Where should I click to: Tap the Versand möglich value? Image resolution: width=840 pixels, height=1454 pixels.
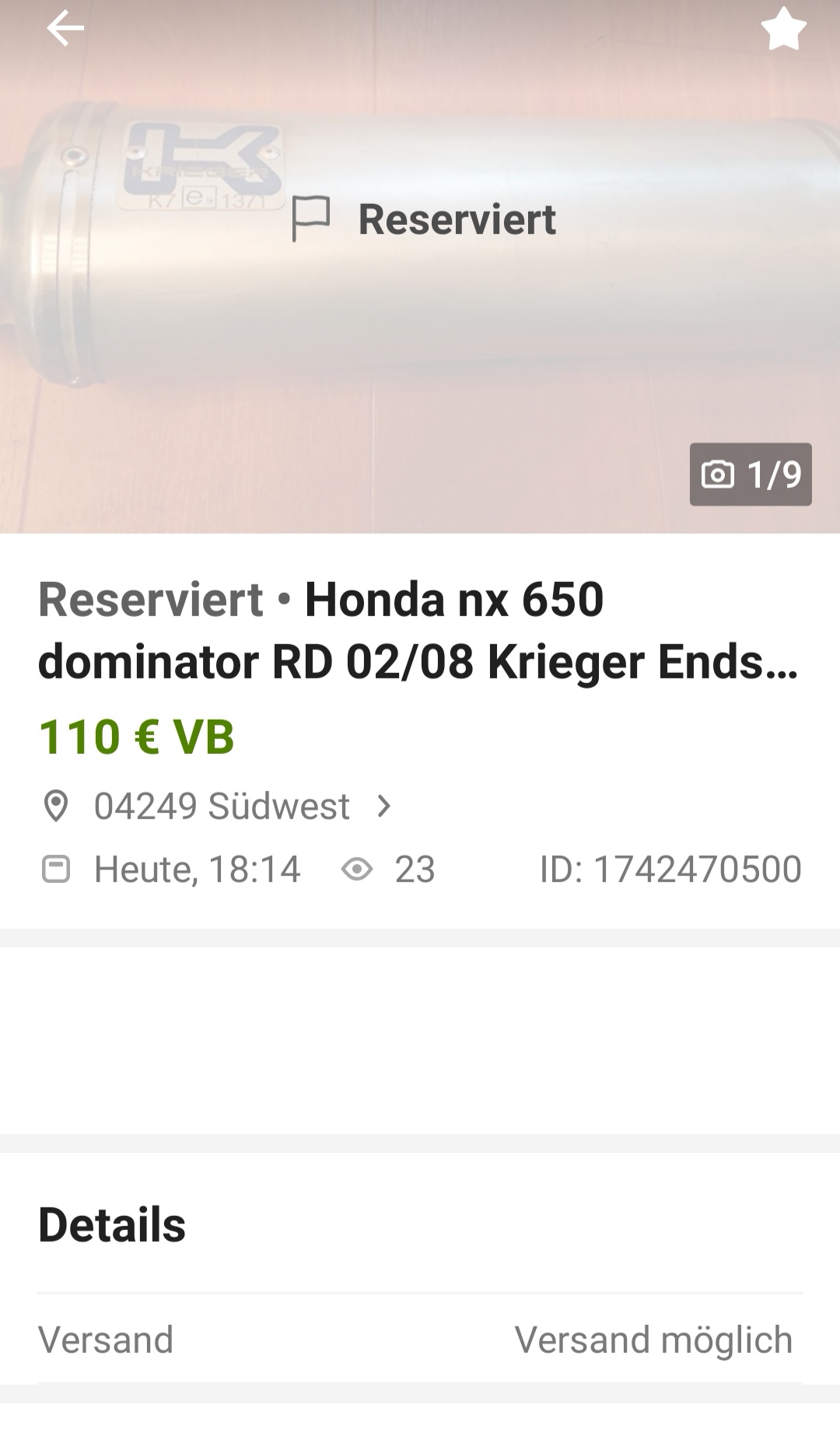click(653, 1340)
